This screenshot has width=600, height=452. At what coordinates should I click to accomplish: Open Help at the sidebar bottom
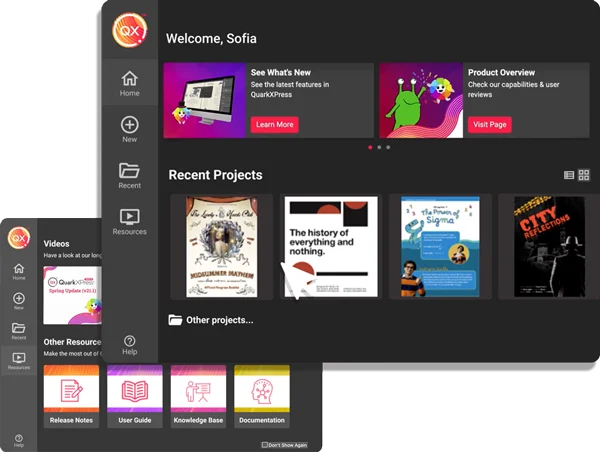pyautogui.click(x=129, y=345)
